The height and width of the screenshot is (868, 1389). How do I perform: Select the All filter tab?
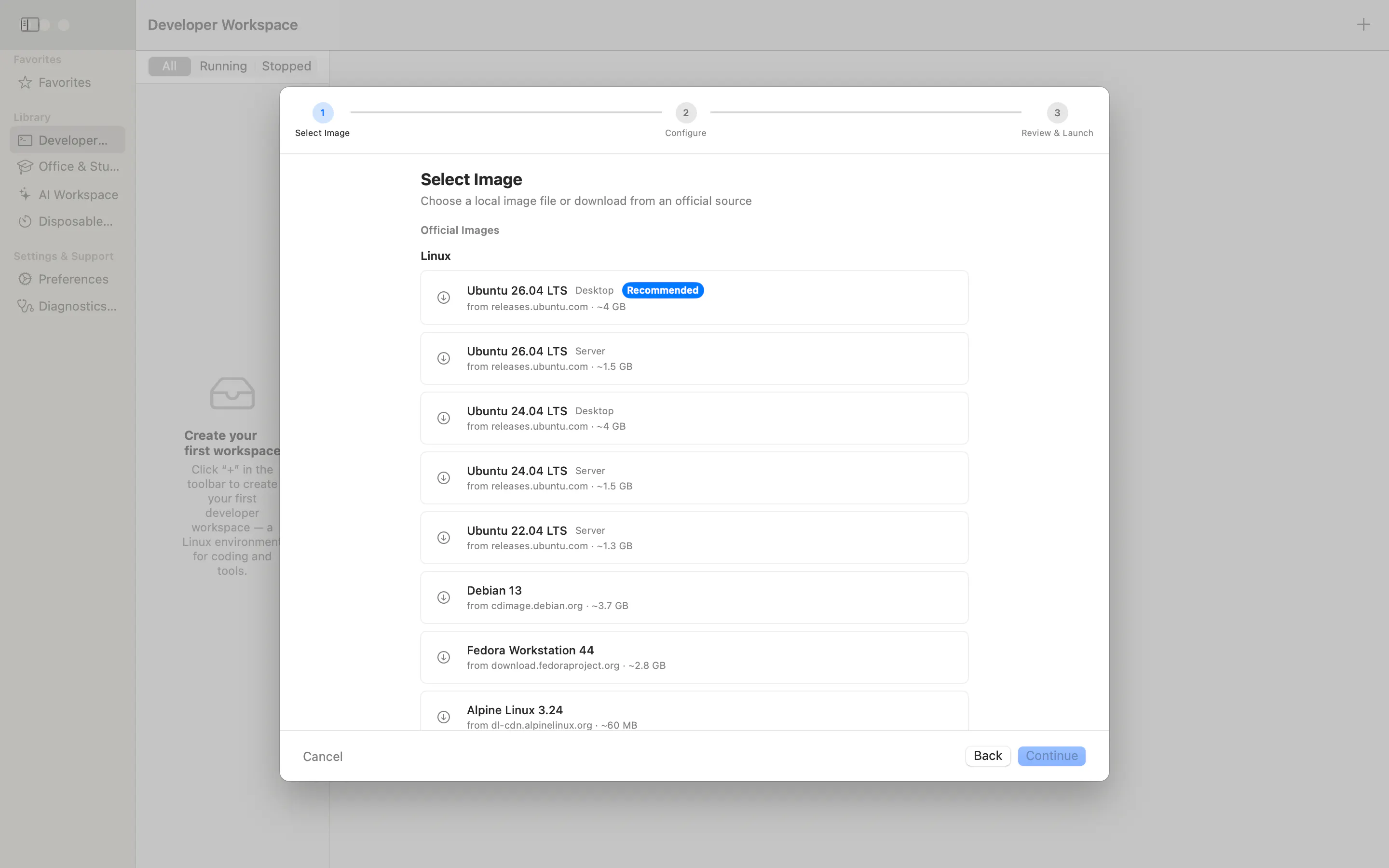(x=169, y=66)
